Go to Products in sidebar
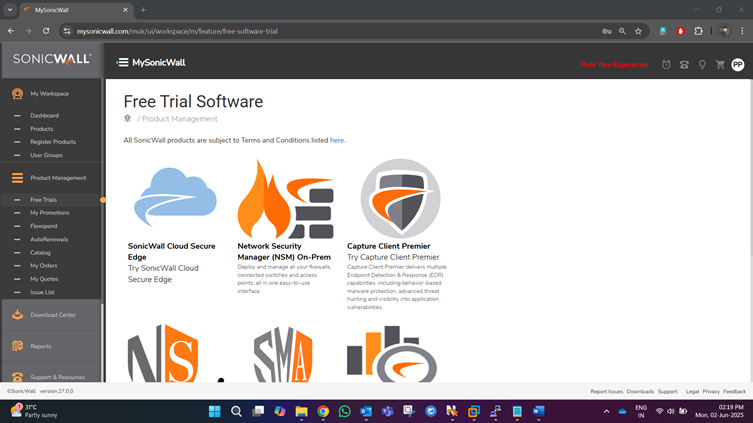The height and width of the screenshot is (423, 753). [41, 129]
